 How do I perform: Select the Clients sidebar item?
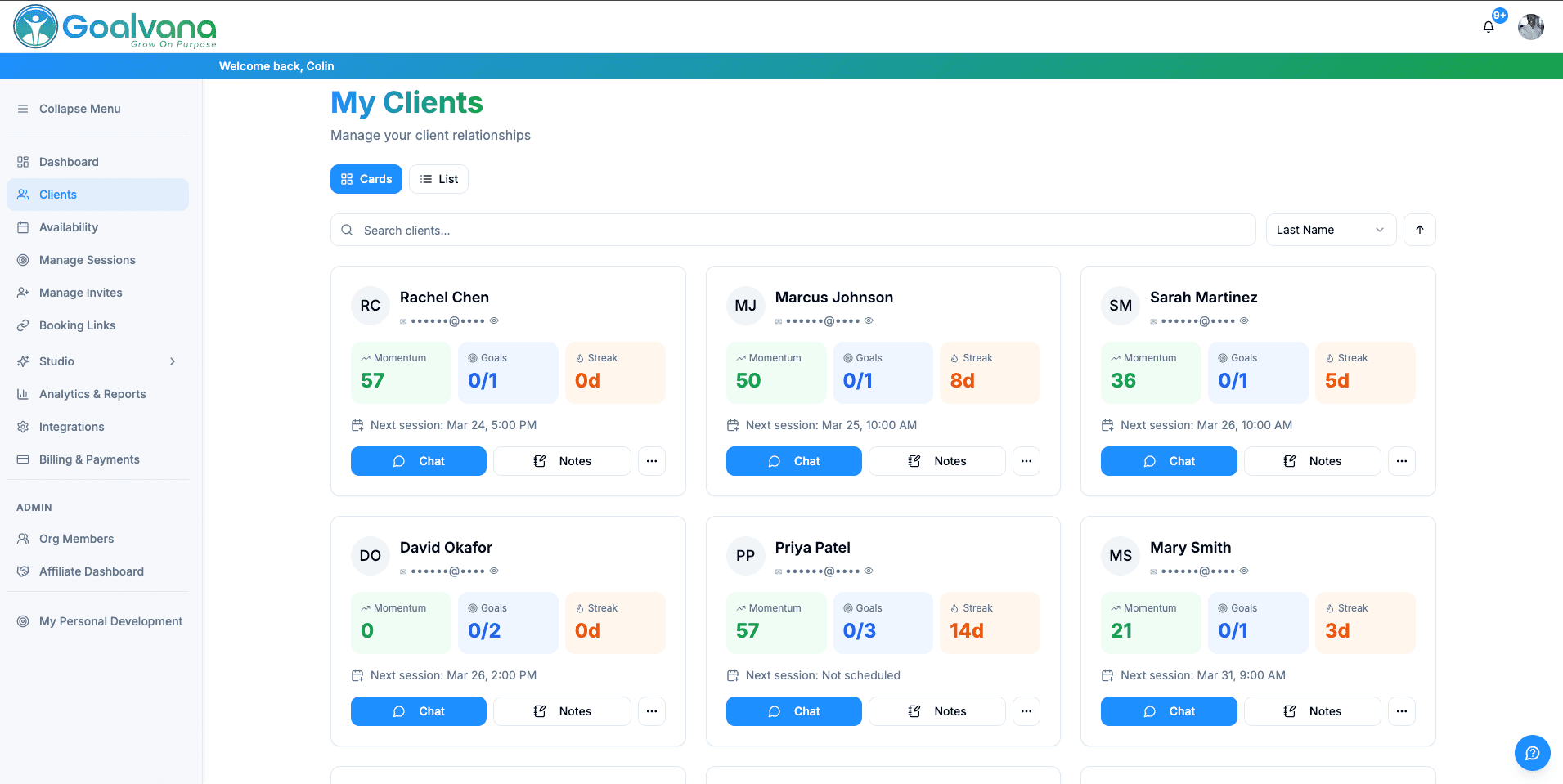(x=57, y=195)
